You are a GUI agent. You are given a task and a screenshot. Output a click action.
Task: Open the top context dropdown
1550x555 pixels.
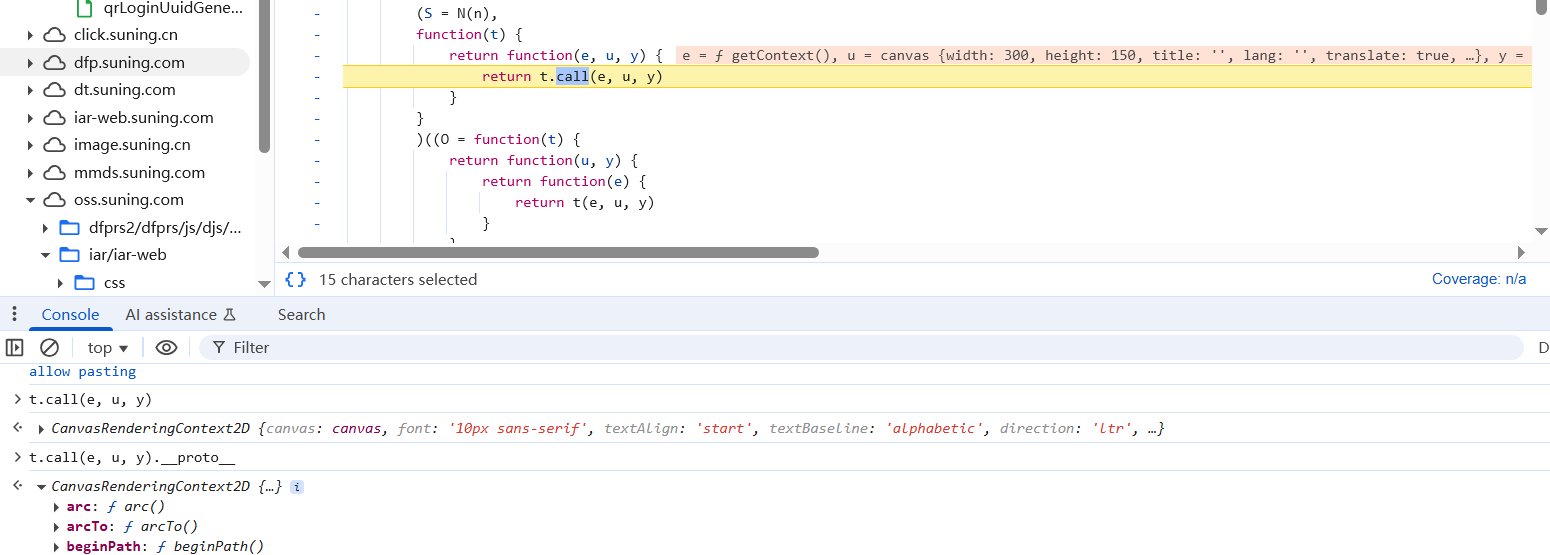click(x=108, y=347)
